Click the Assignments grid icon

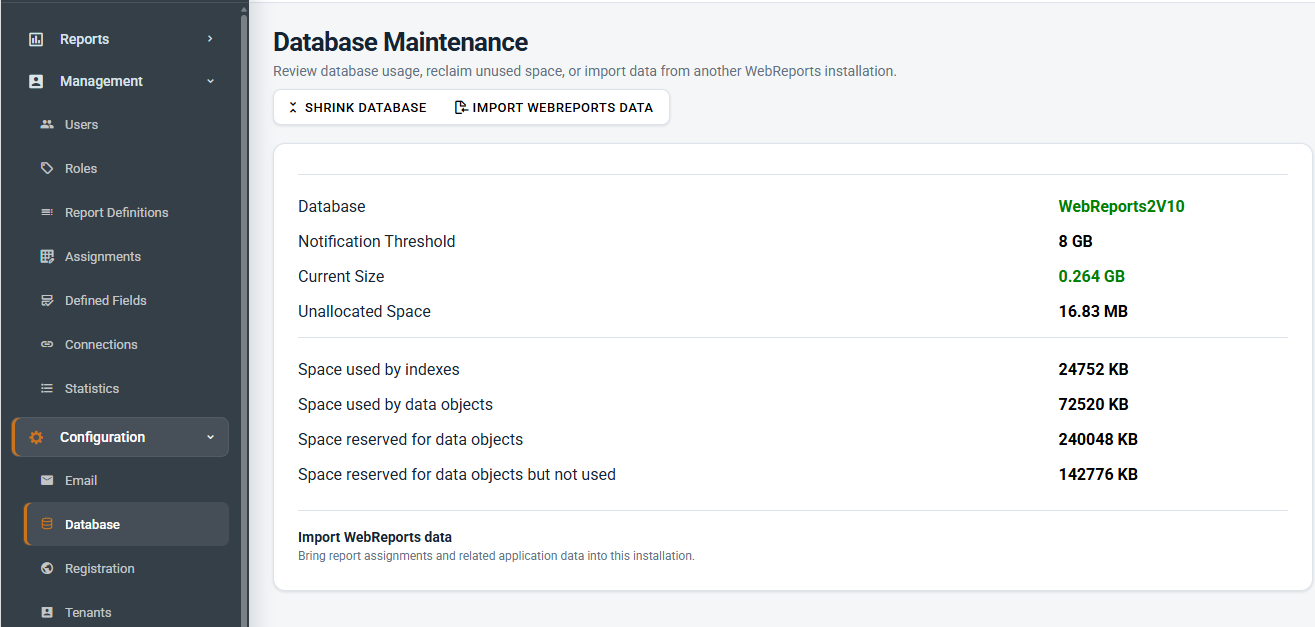point(47,257)
